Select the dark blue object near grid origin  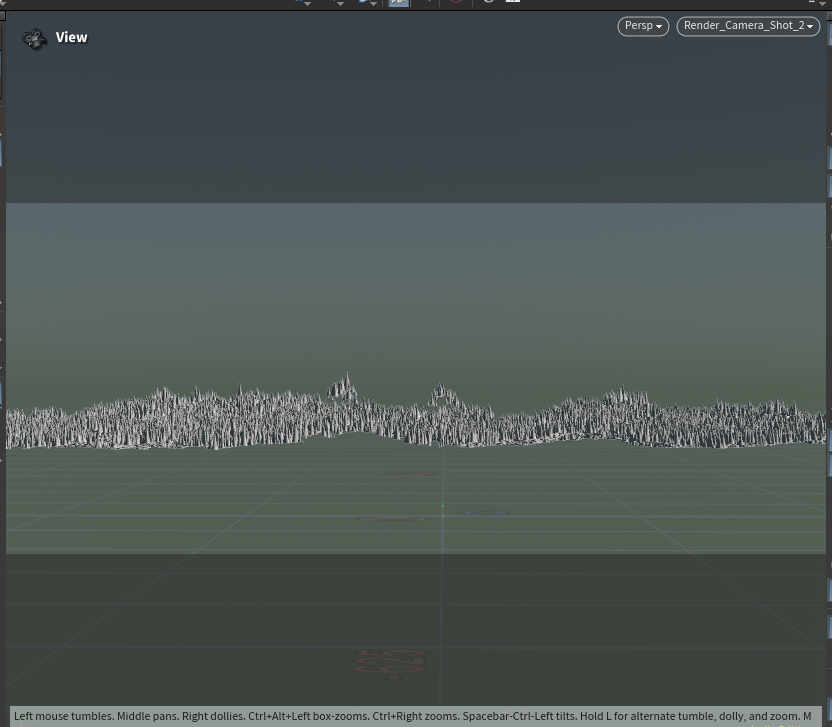tap(485, 513)
